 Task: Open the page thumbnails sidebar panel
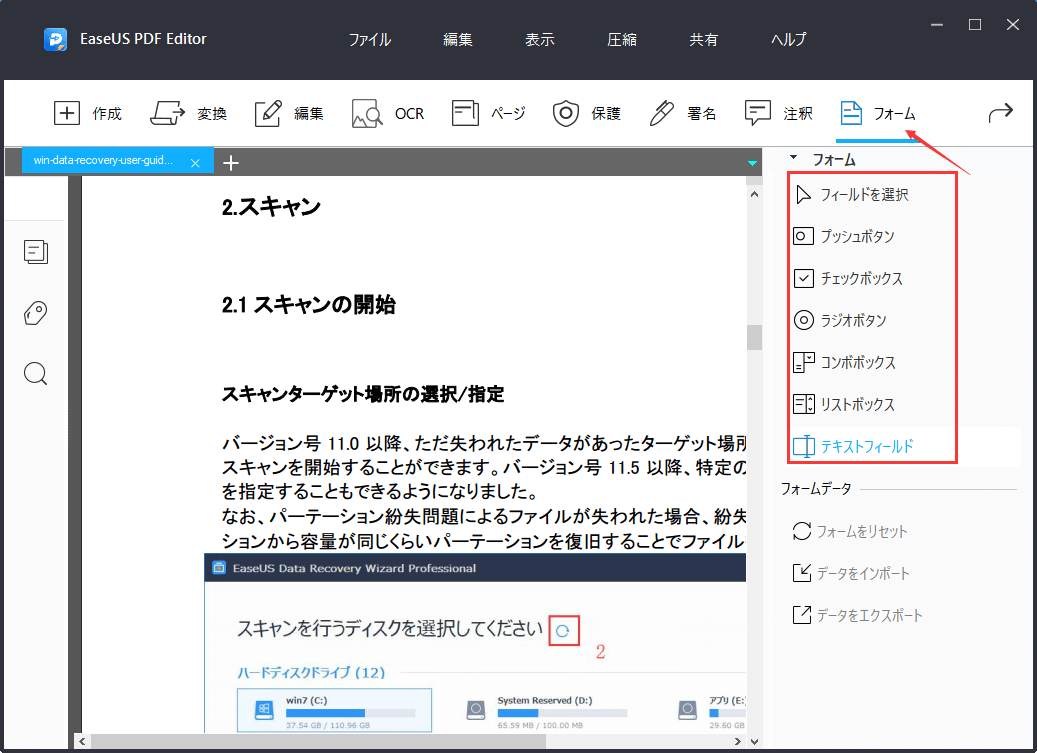coord(36,252)
